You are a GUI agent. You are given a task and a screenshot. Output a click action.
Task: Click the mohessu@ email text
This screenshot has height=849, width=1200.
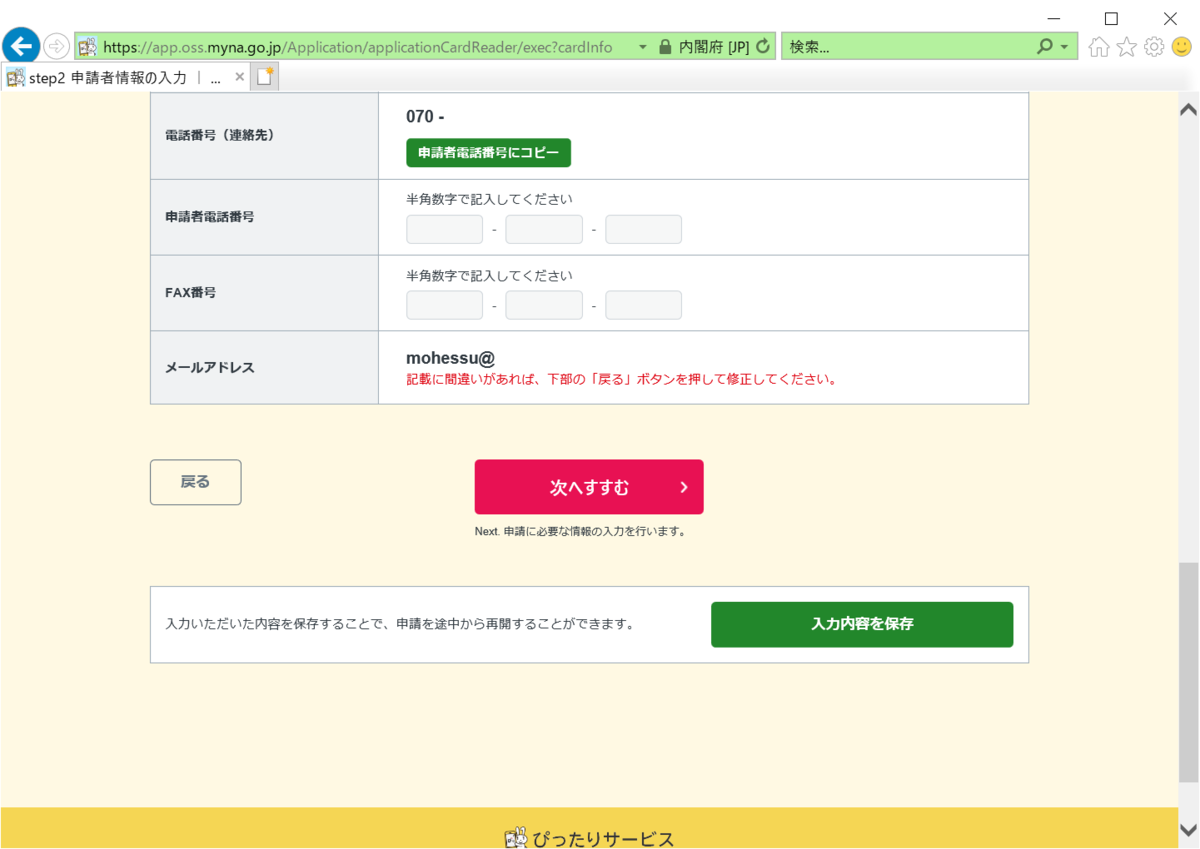(451, 358)
